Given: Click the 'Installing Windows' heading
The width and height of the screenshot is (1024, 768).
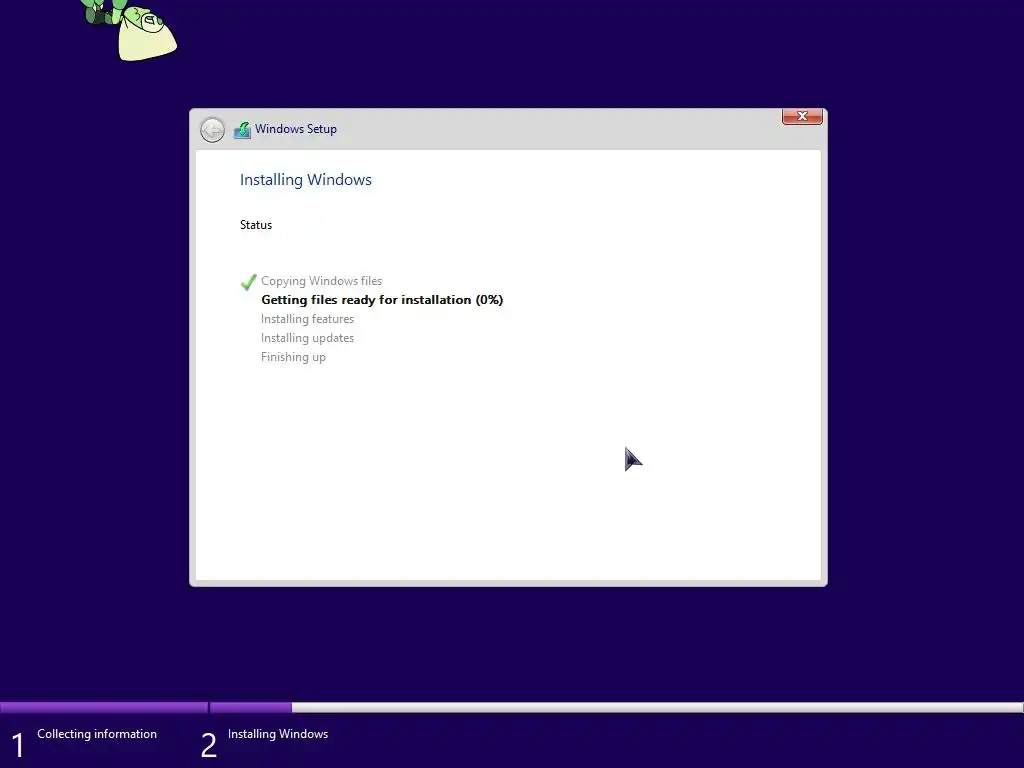Looking at the screenshot, I should 306,180.
